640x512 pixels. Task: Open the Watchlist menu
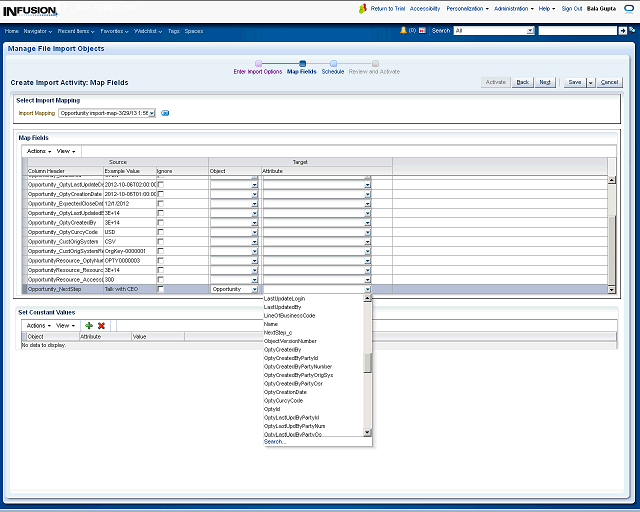148,31
